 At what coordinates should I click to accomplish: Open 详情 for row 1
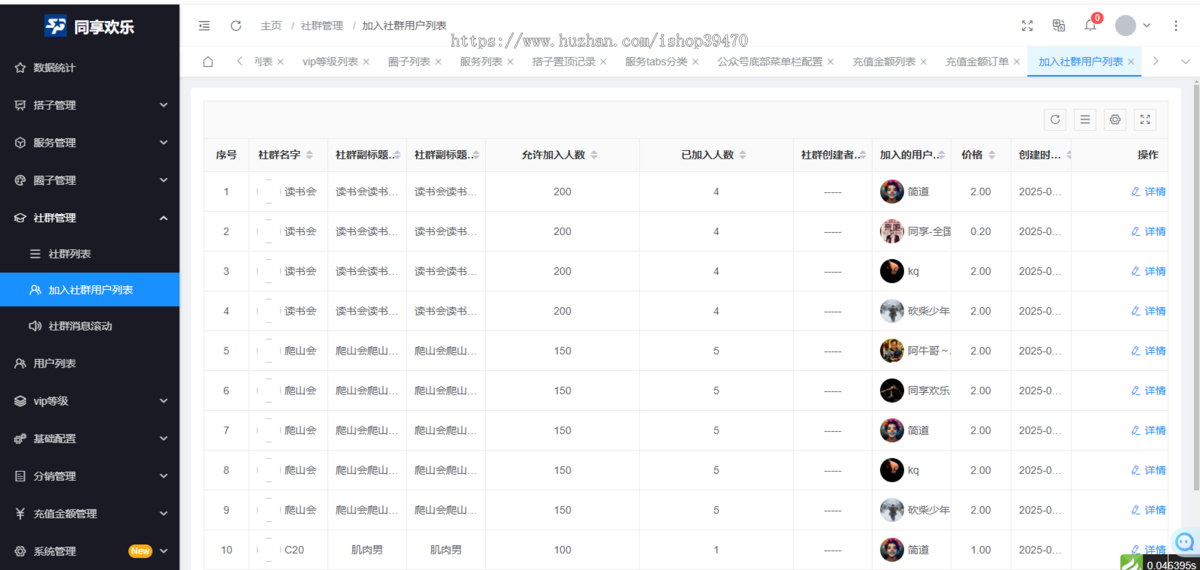[x=1148, y=191]
